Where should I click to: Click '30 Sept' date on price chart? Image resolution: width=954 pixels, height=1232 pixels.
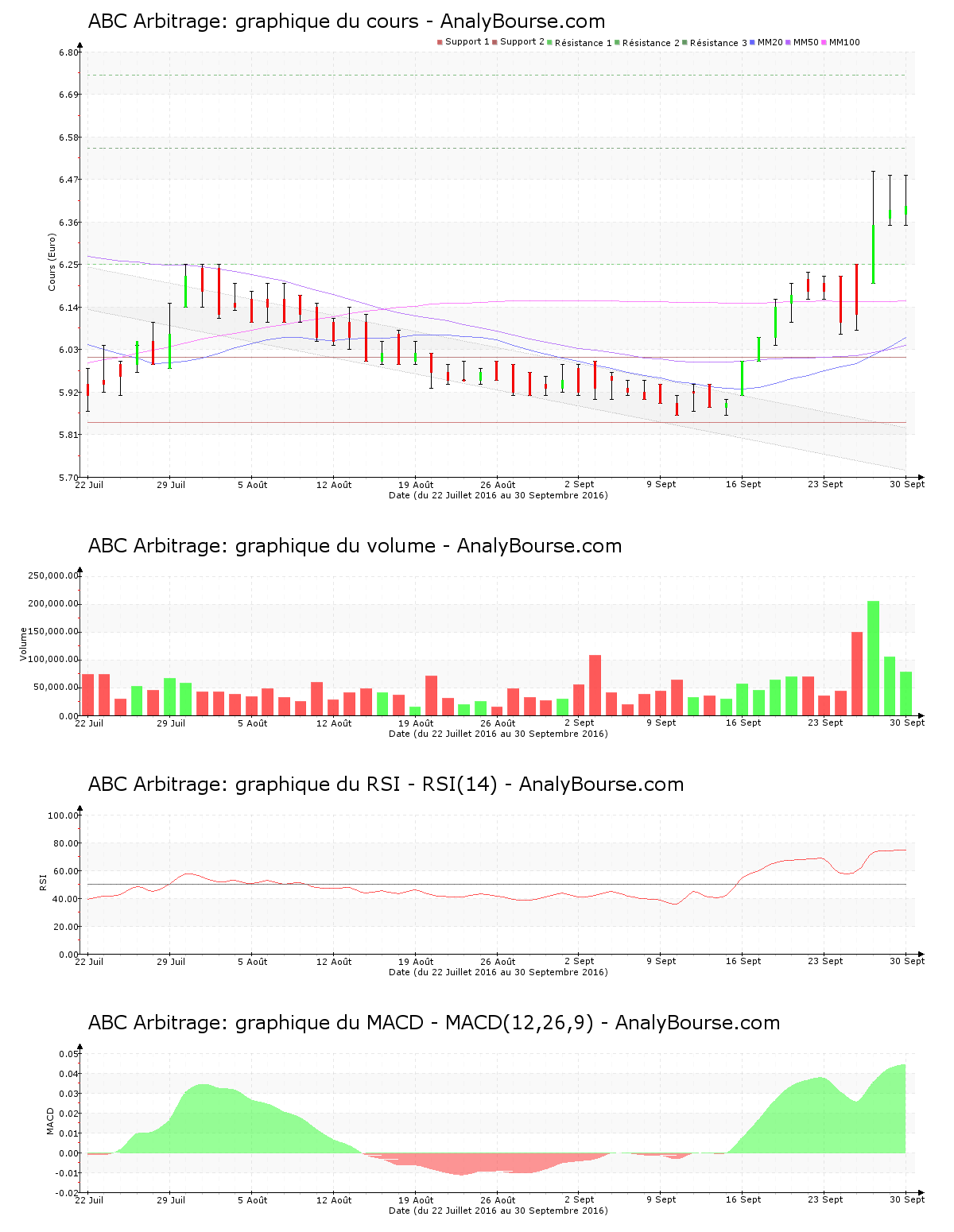coord(907,485)
